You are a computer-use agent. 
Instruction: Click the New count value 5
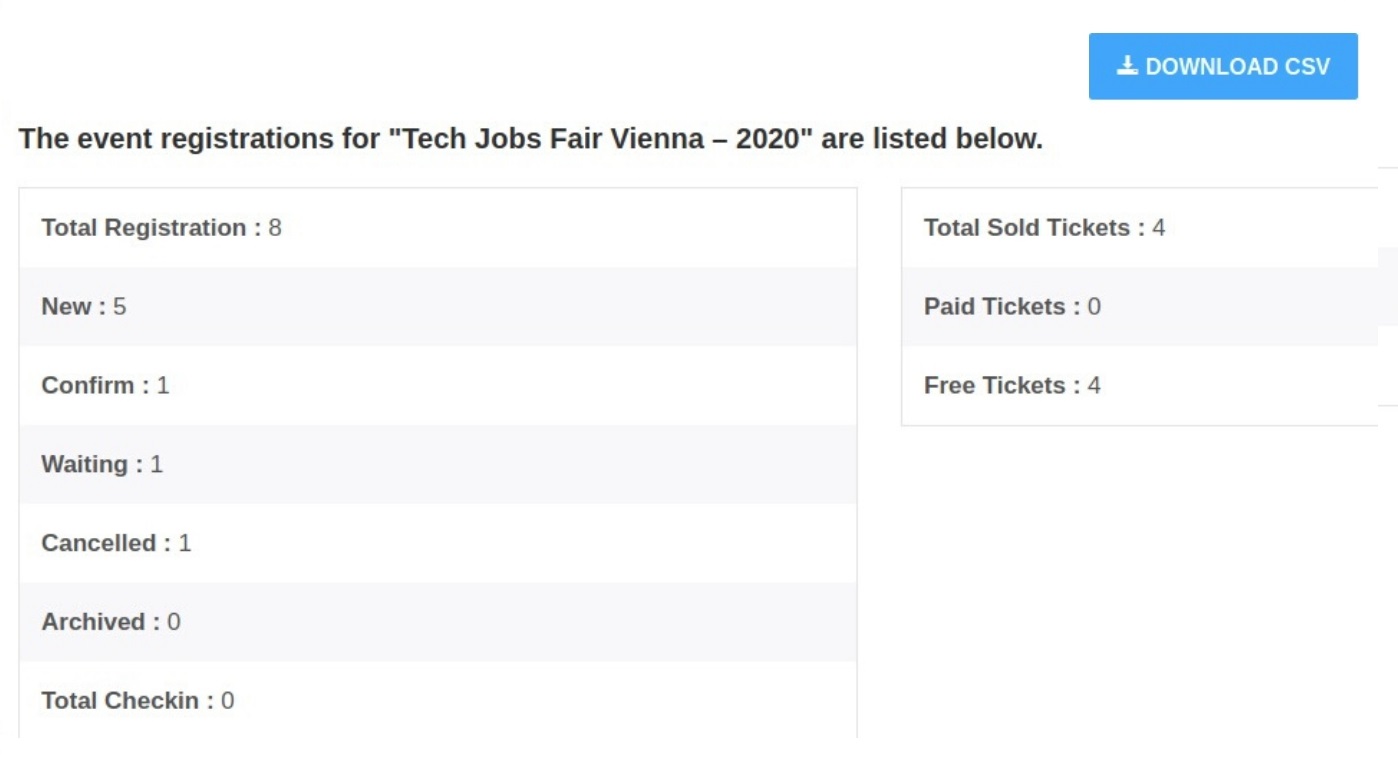[x=120, y=307]
